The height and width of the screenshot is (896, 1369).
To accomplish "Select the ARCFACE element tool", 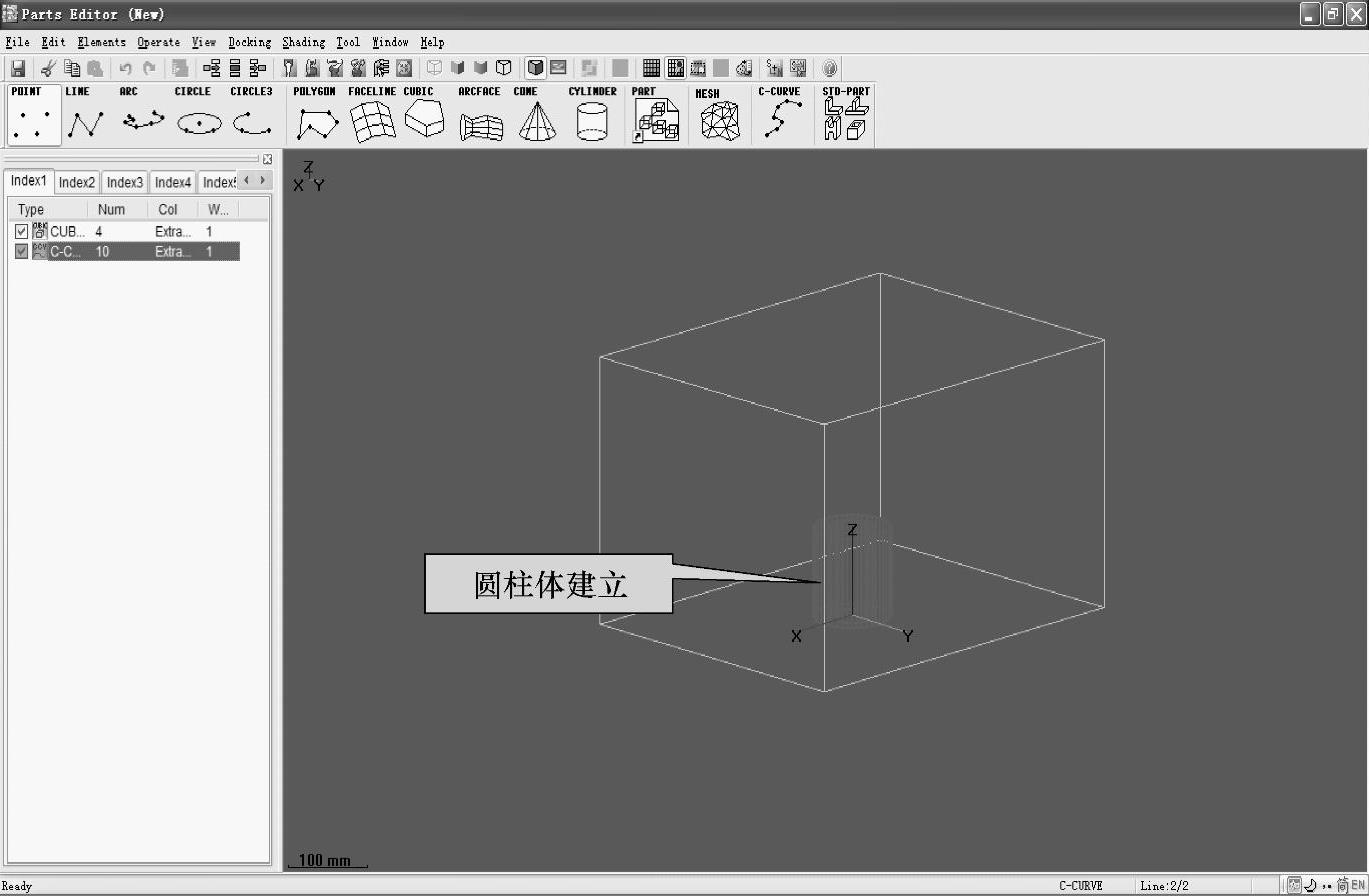I will tap(481, 115).
